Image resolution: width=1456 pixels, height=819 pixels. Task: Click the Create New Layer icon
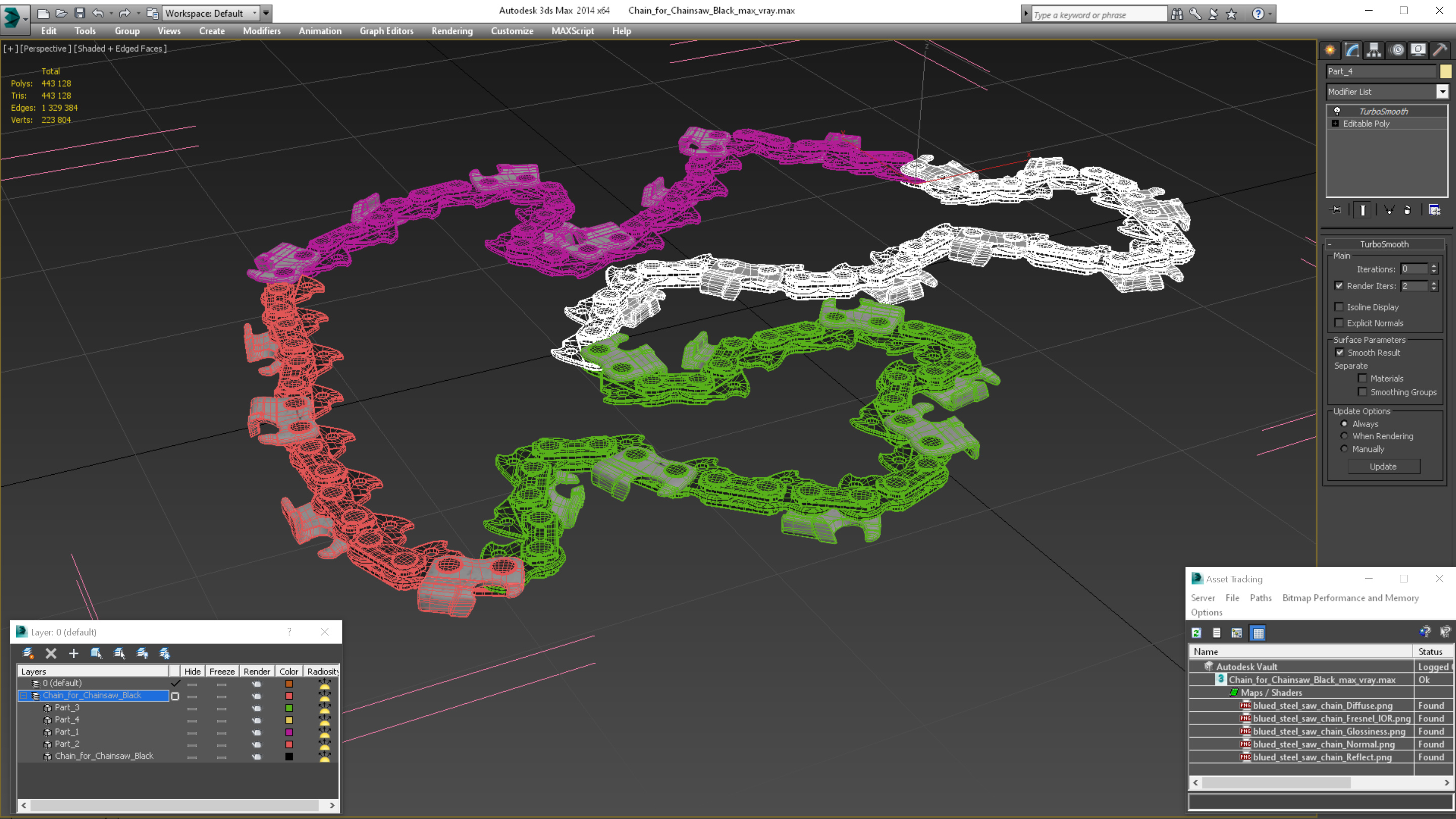click(x=28, y=653)
